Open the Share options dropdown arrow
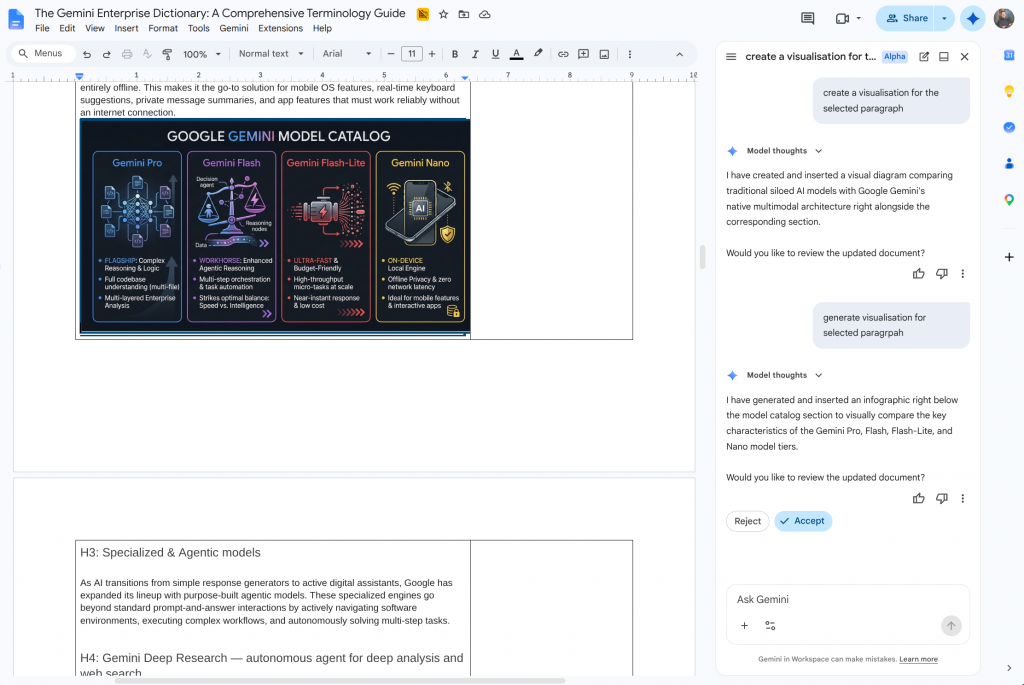 (x=944, y=18)
